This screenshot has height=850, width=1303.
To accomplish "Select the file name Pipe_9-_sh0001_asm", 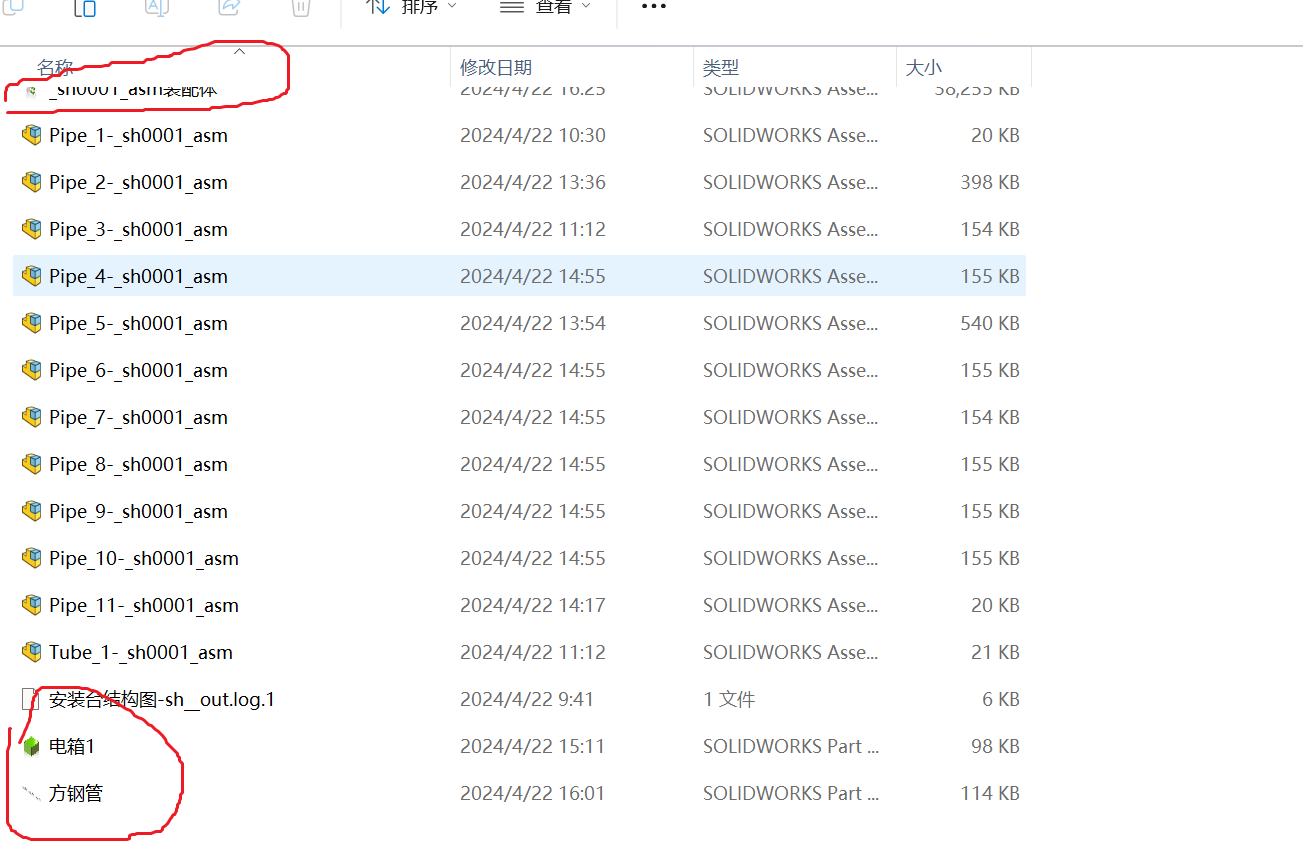I will (x=138, y=511).
